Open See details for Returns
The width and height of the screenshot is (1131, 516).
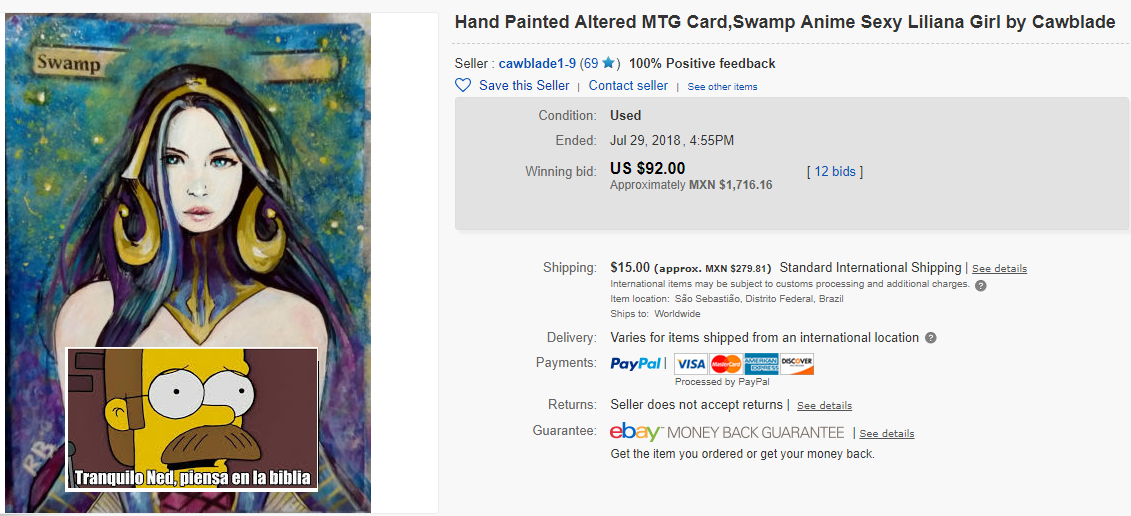[824, 406]
